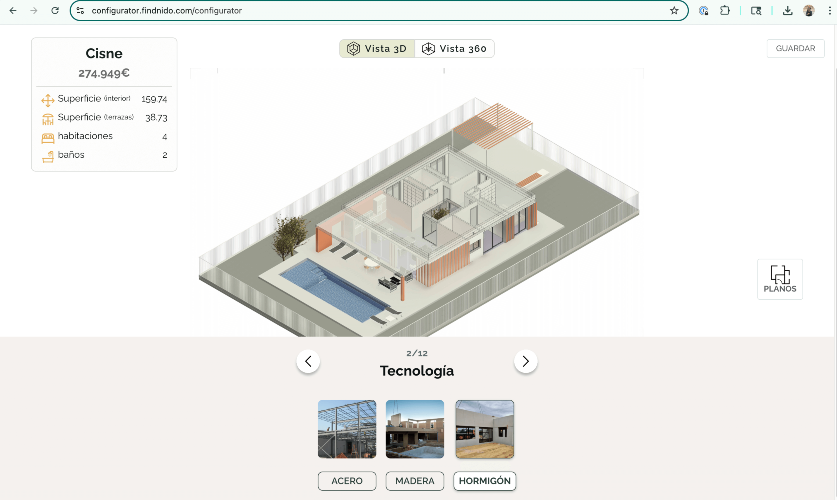Screen dimensions: 837x500
Task: Click the concrete house thumbnail
Action: [x=485, y=429]
